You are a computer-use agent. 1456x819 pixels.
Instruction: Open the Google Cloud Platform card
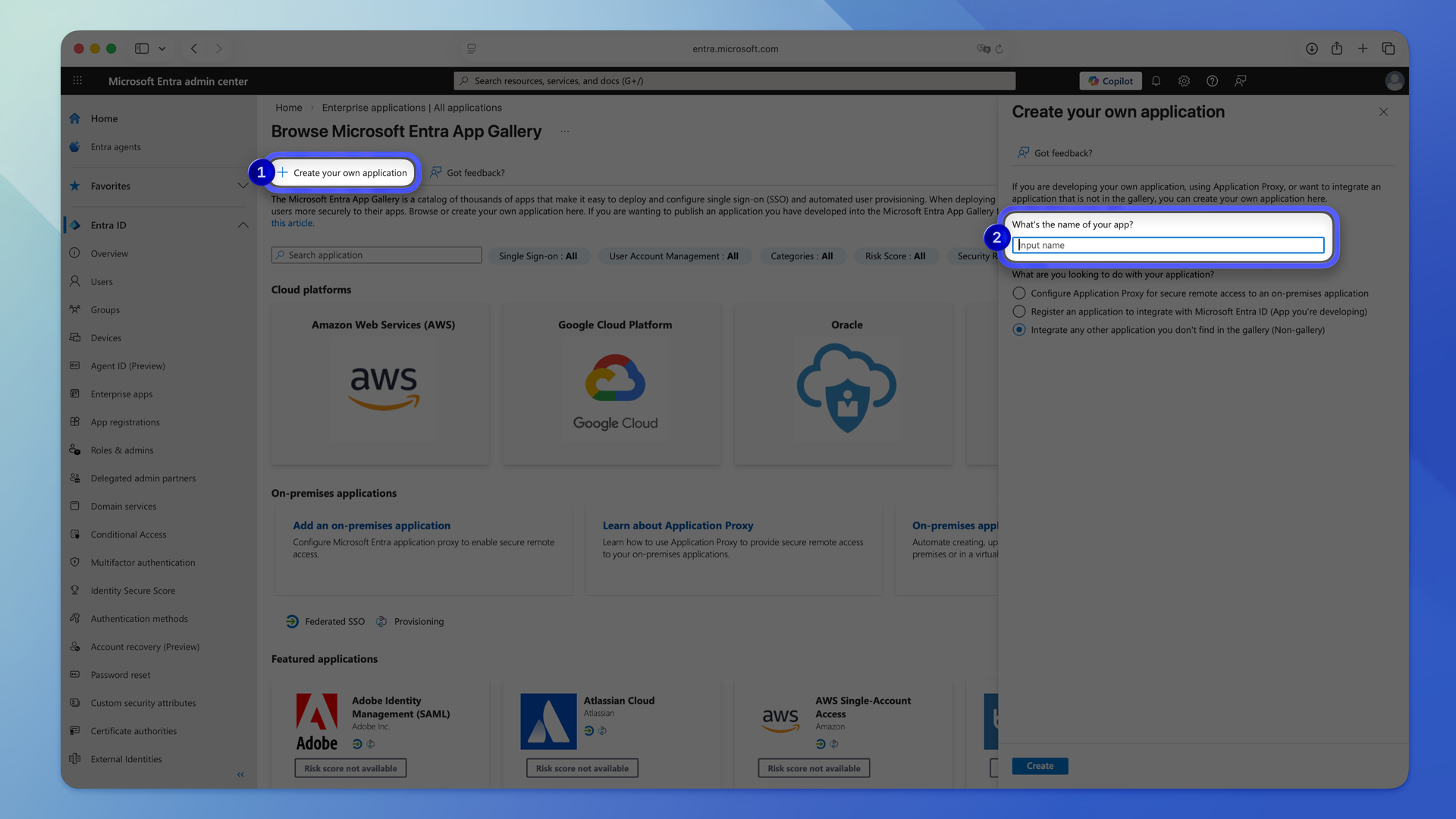(x=612, y=384)
